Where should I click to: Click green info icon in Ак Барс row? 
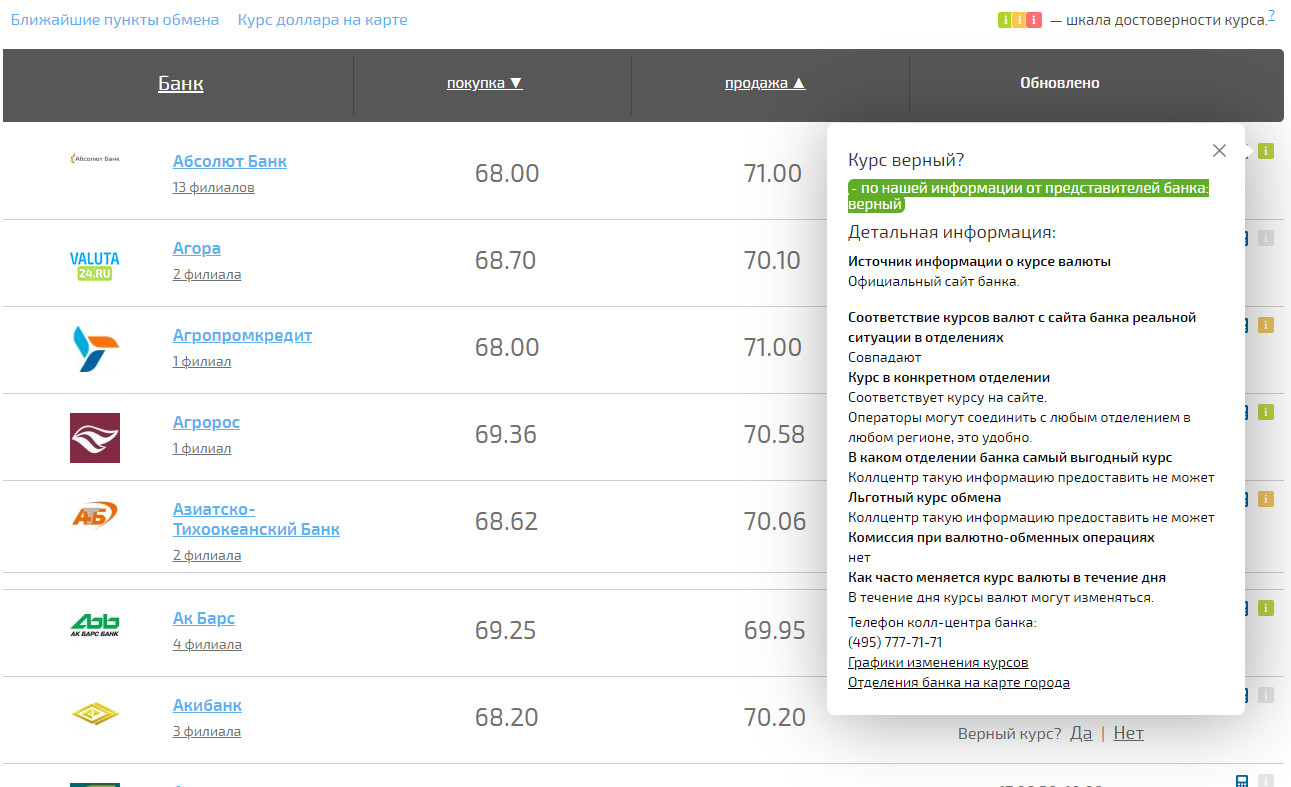pyautogui.click(x=1265, y=608)
